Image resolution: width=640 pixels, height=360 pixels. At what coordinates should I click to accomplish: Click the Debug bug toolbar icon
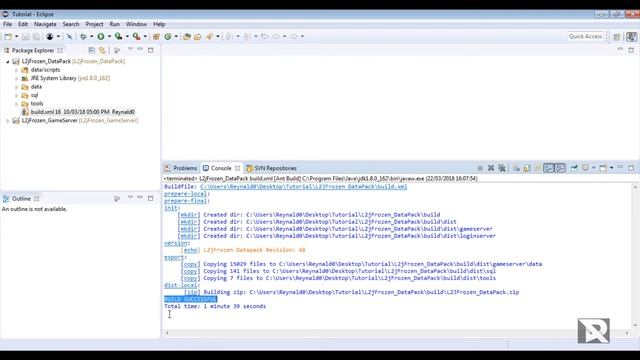click(83, 36)
